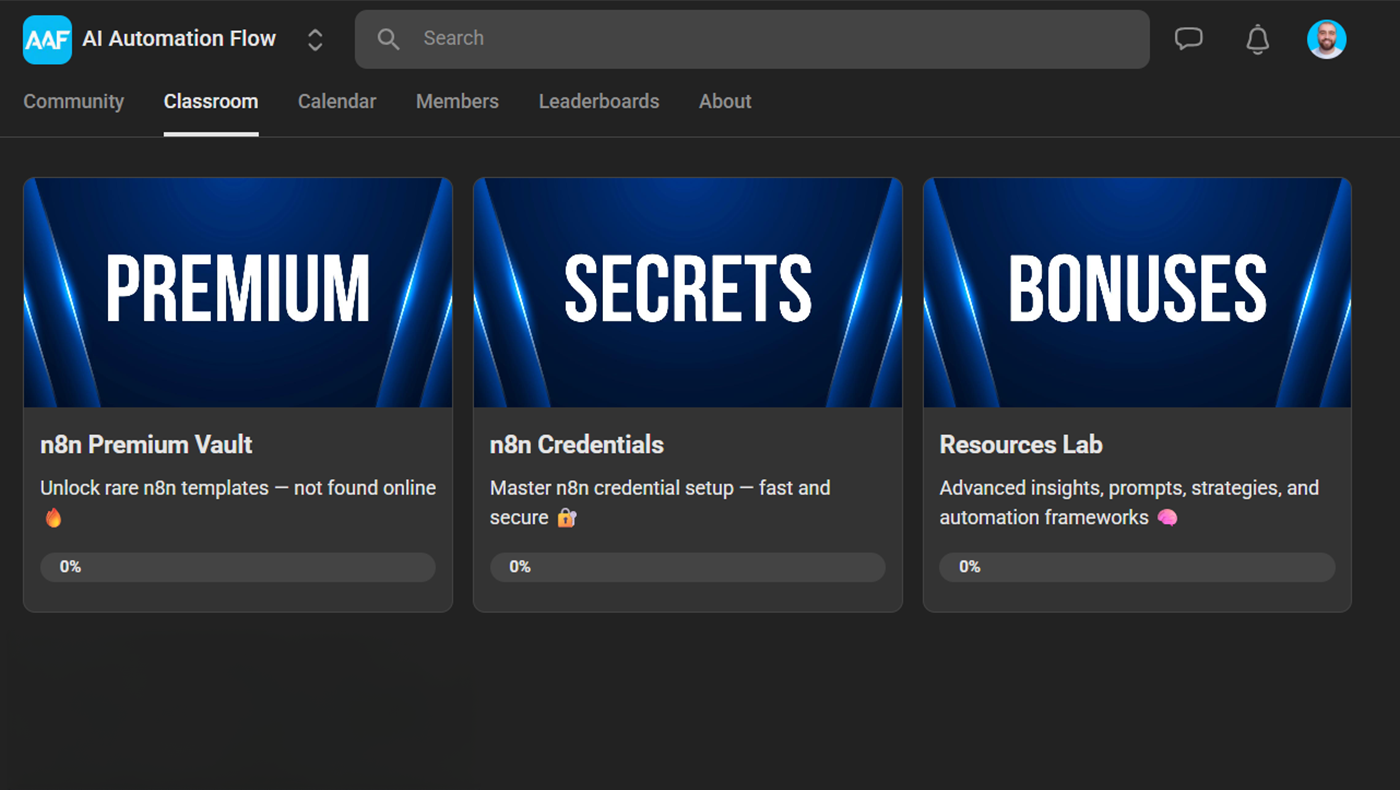Screen dimensions: 1400x790
Task: Switch to the Community tab
Action: pyautogui.click(x=74, y=101)
